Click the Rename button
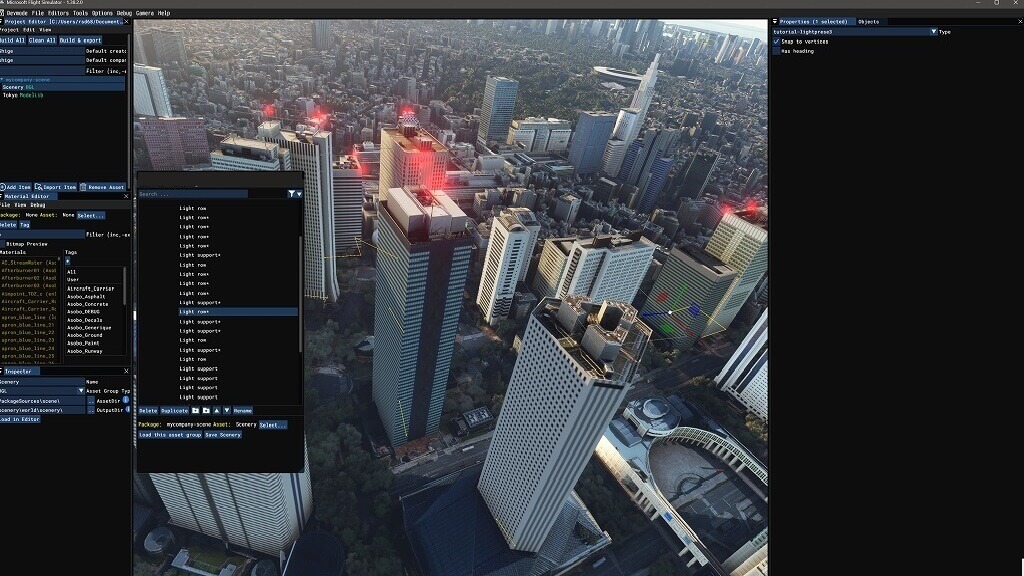This screenshot has height=576, width=1024. [243, 411]
